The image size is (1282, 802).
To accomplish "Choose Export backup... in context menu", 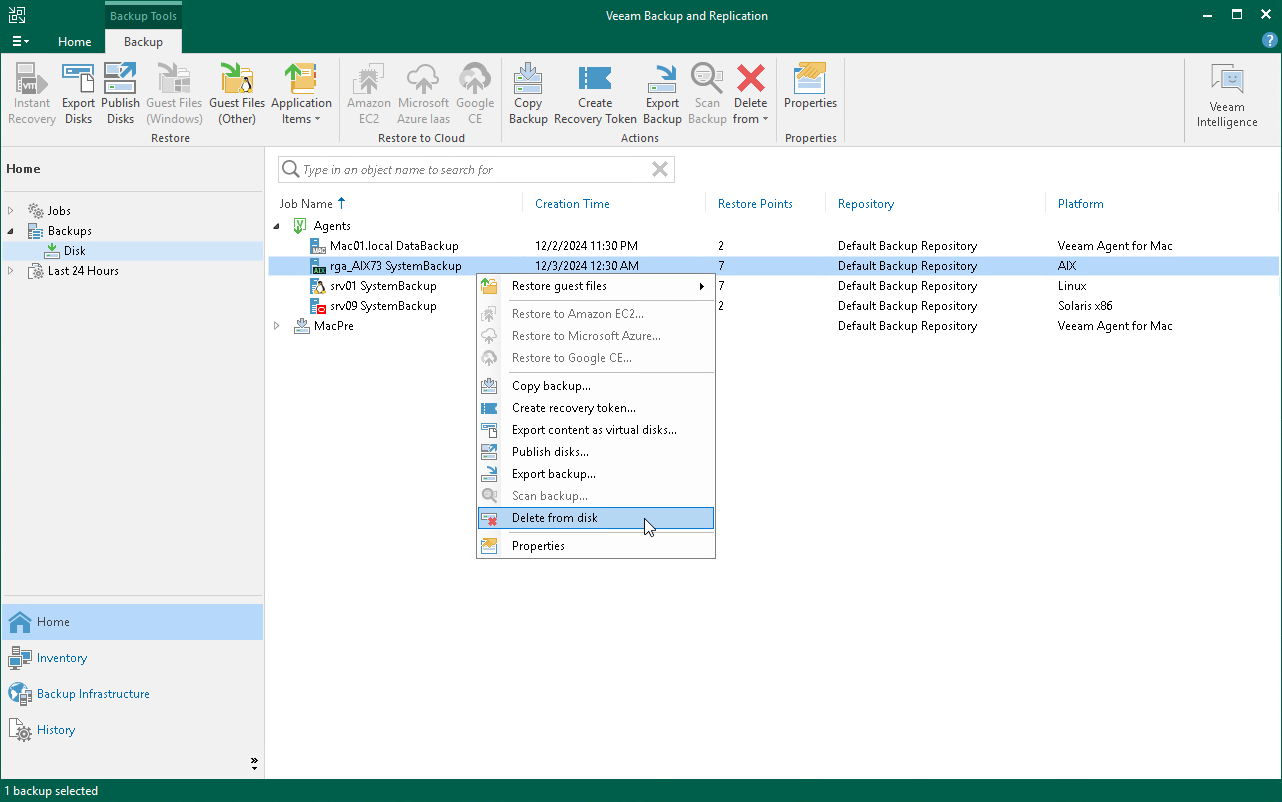I will pos(596,474).
